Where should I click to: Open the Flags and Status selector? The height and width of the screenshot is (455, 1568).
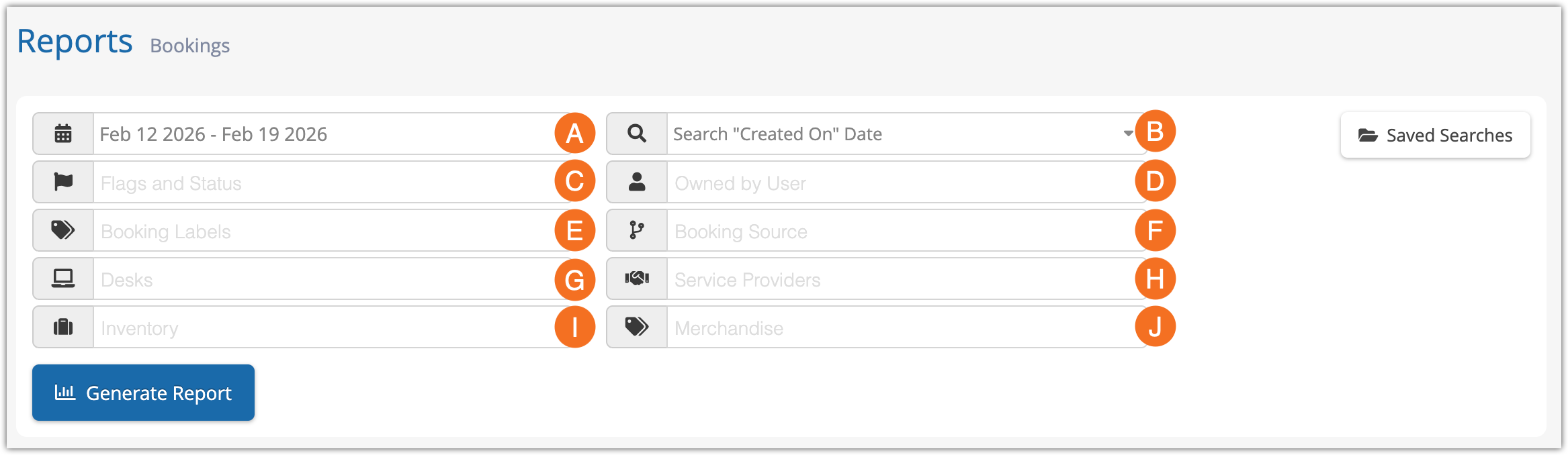pos(322,183)
